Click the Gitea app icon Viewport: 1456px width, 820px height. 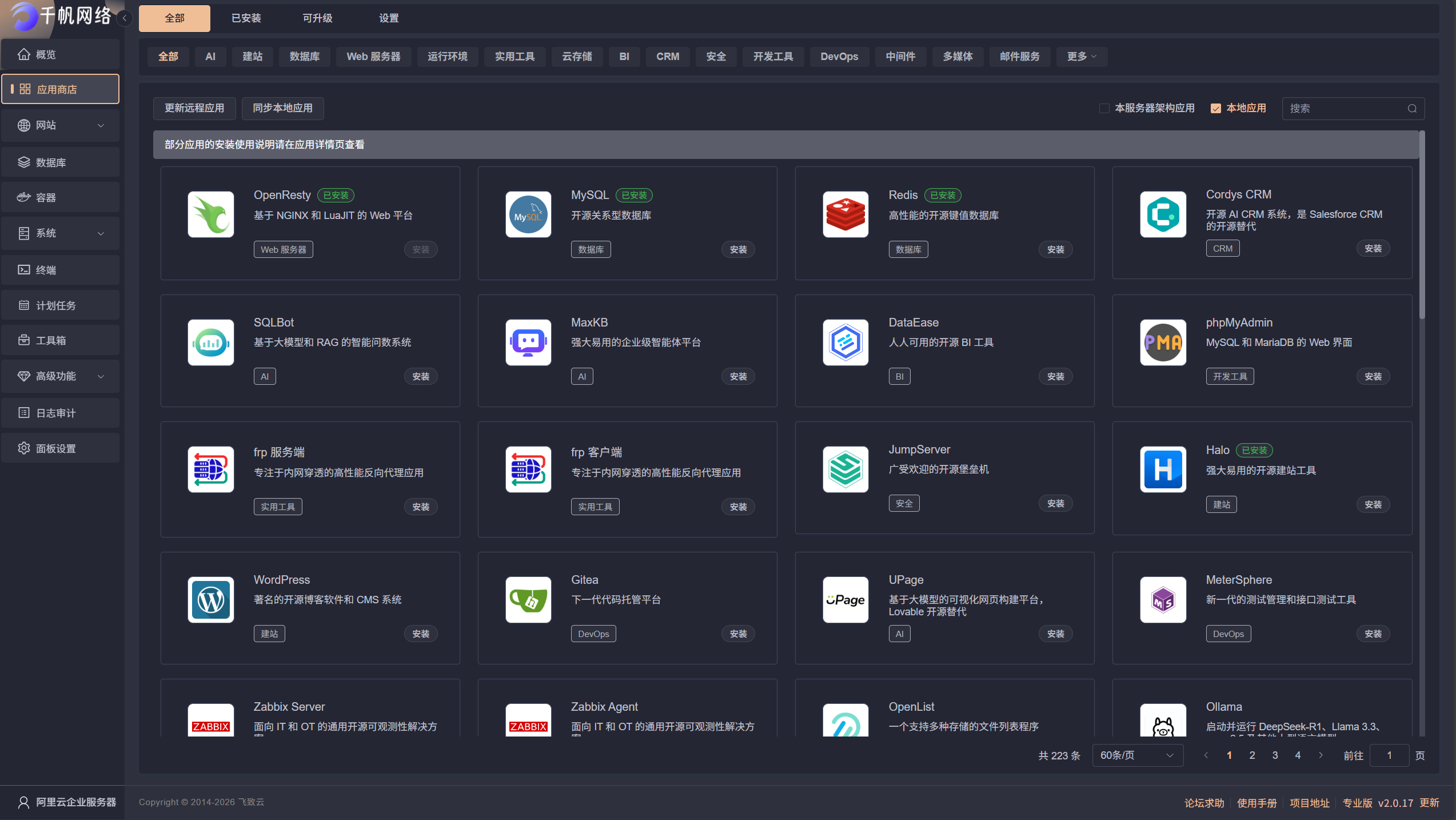pos(528,600)
